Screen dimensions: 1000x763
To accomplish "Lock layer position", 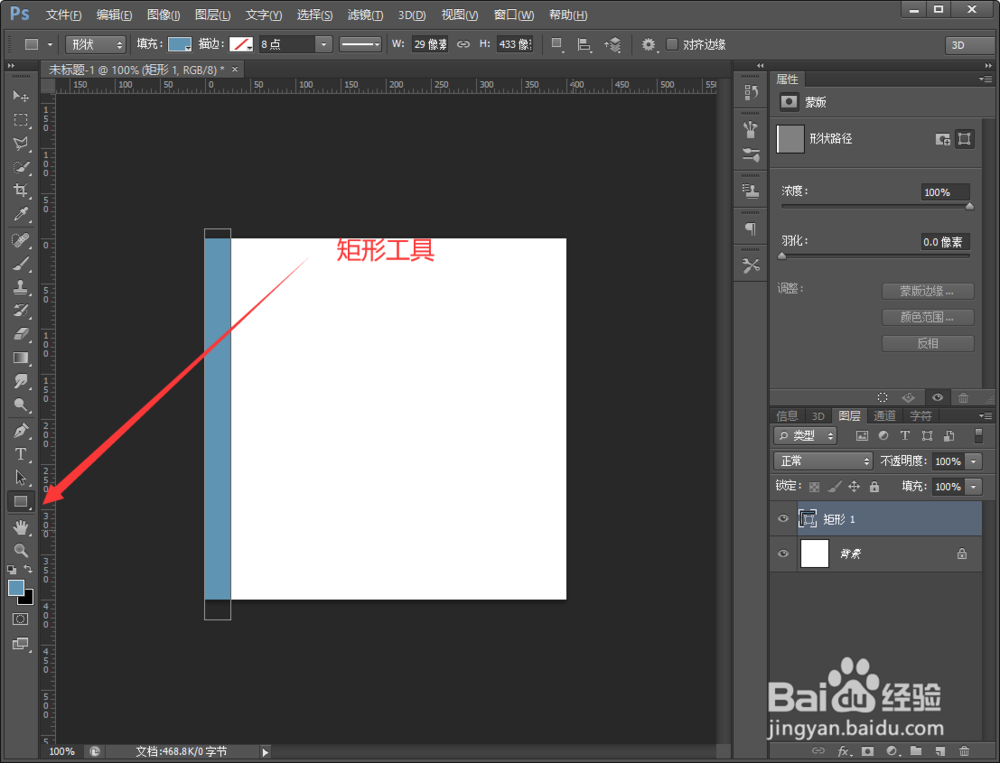I will point(854,487).
